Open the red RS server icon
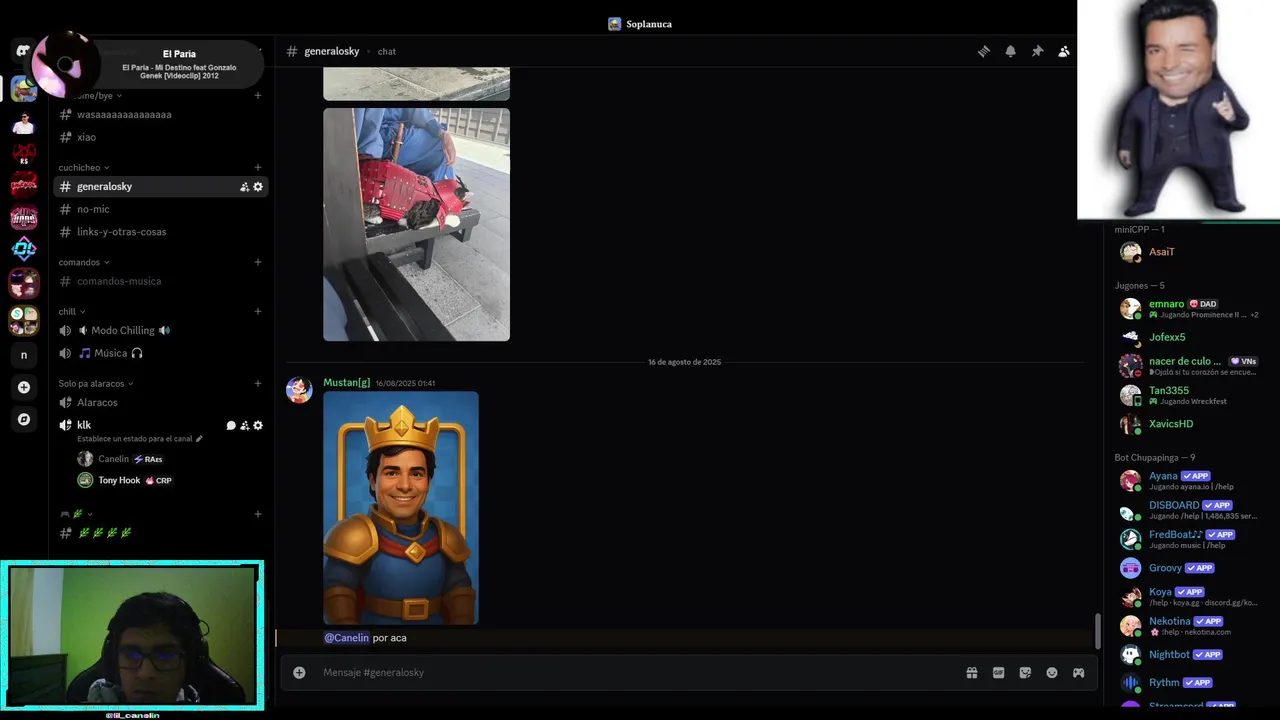 [x=24, y=153]
